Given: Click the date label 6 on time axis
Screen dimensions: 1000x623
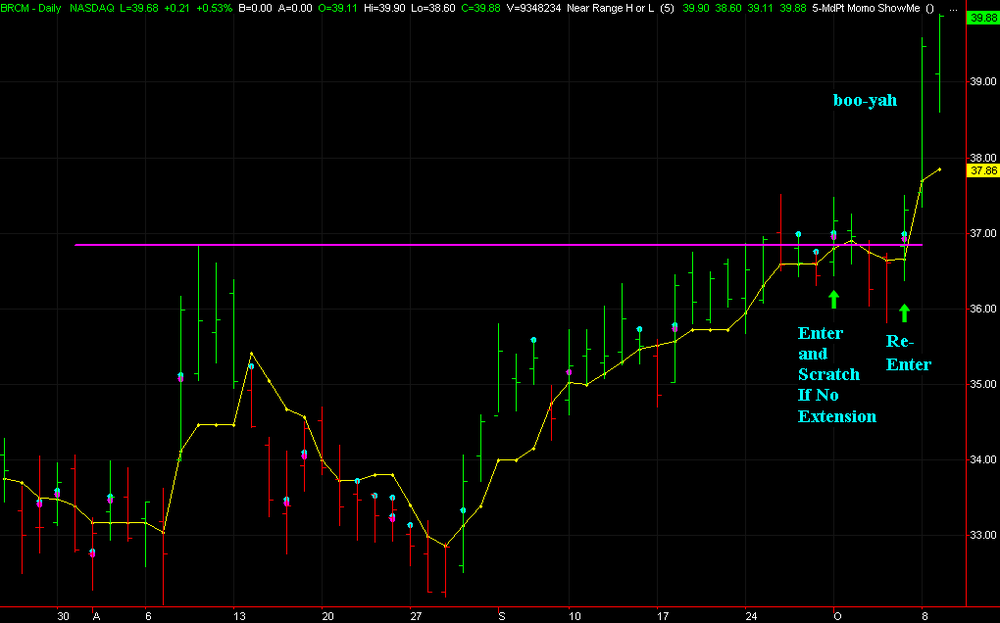Looking at the screenshot, I should (x=148, y=617).
